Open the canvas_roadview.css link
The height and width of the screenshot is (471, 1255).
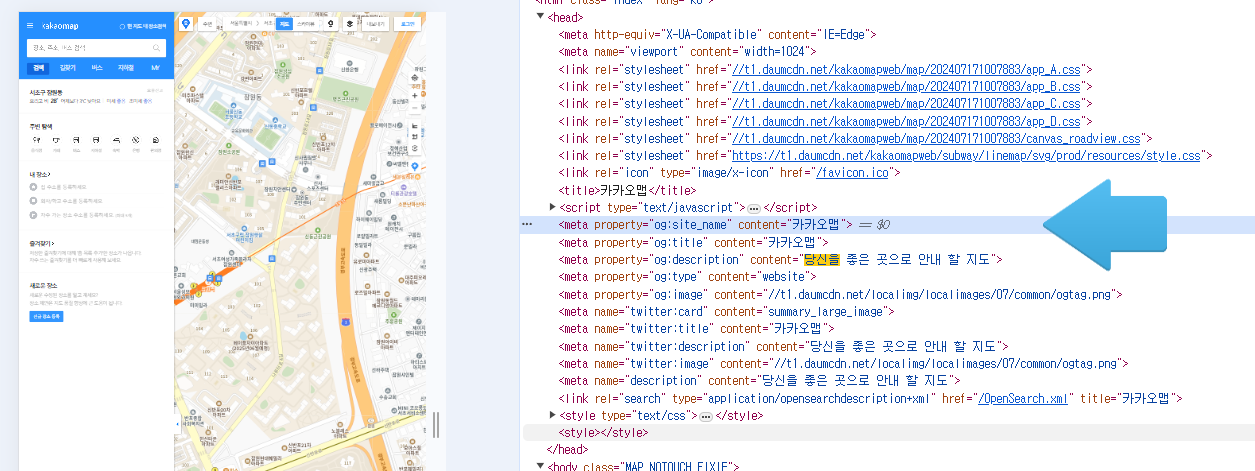937,138
